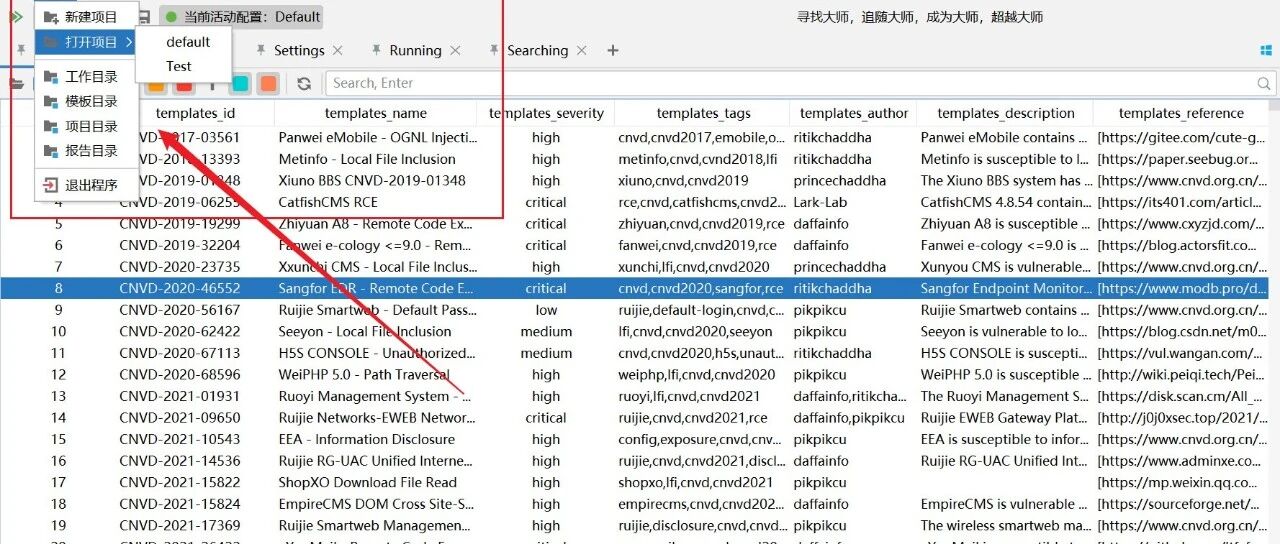1280x544 pixels.
Task: Sort by templates_severity column header
Action: click(546, 113)
